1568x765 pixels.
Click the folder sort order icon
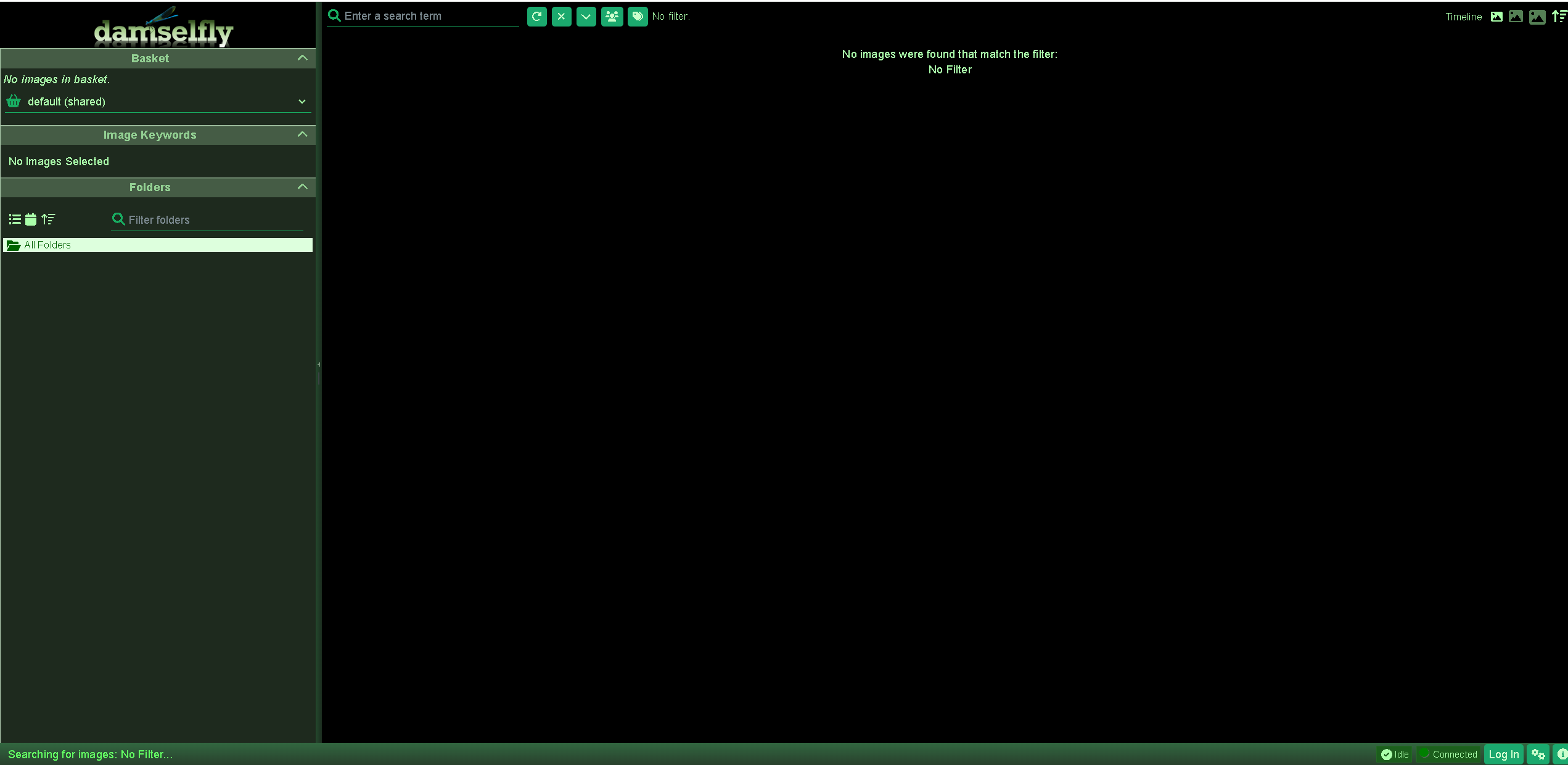(48, 219)
